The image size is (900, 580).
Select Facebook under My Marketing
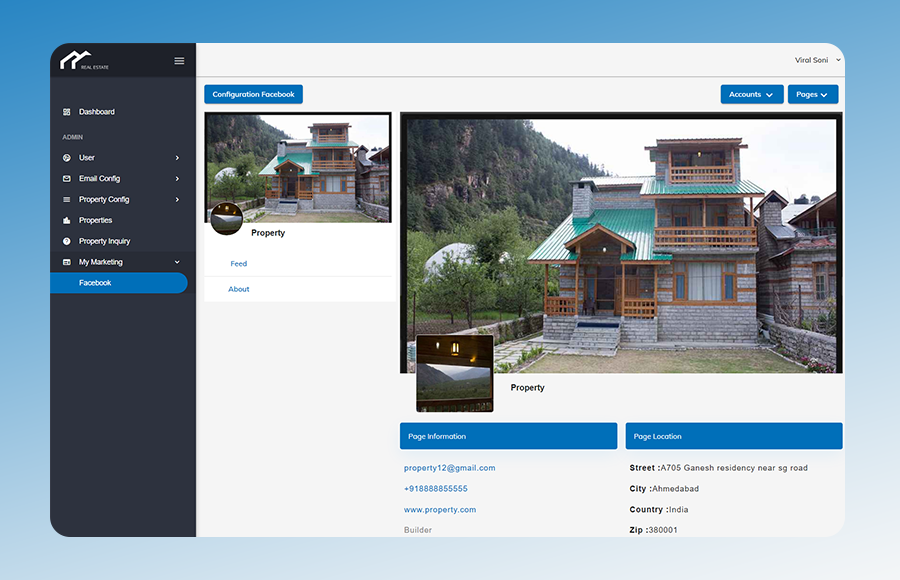coord(119,283)
